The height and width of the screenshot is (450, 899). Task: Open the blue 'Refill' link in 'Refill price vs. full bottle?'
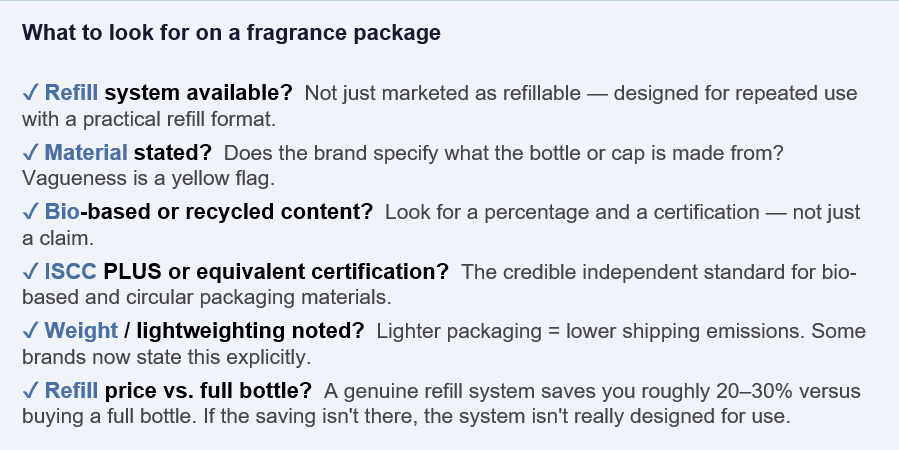(x=71, y=390)
